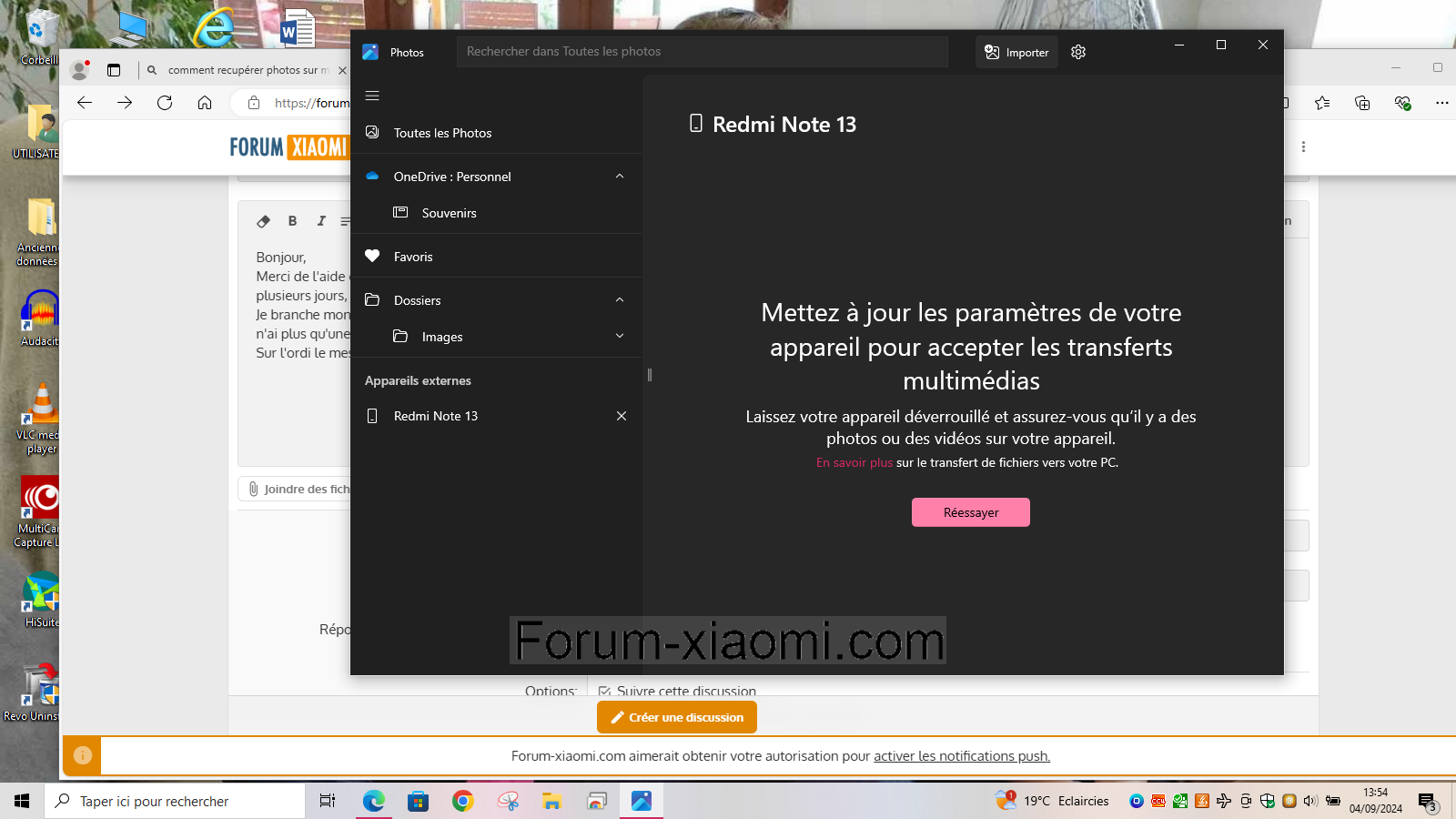Remove Redmi Note 13 with the X
The height and width of the screenshot is (819, 1456).
click(x=622, y=416)
